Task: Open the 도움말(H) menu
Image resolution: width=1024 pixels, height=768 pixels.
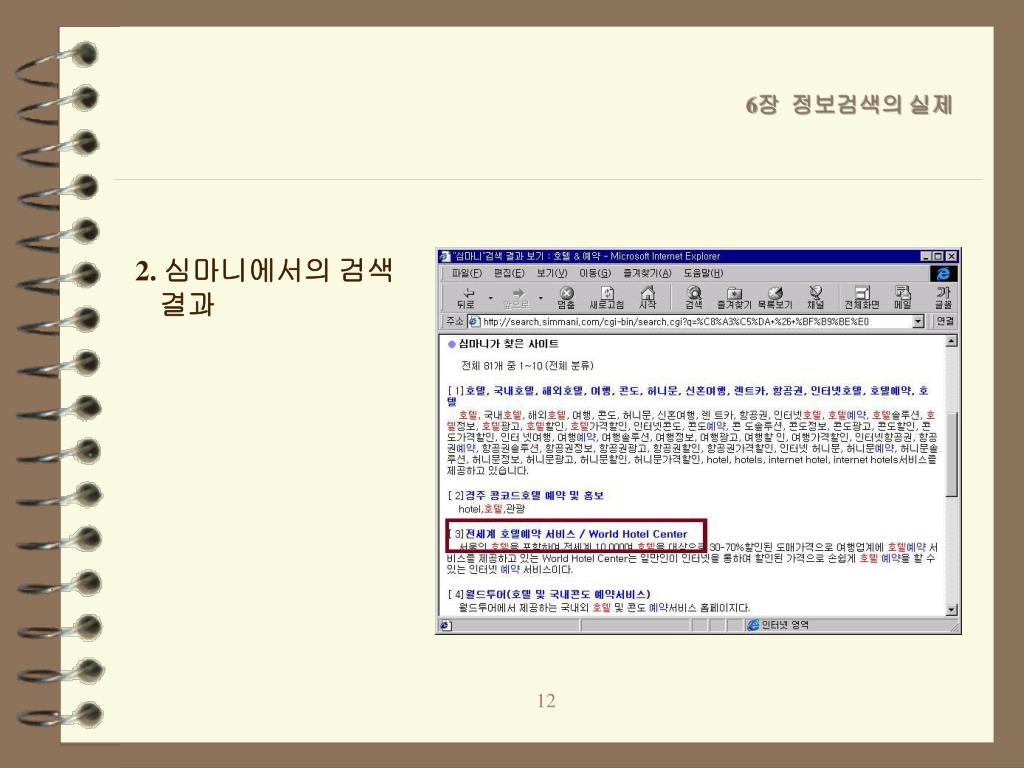Action: (x=703, y=273)
